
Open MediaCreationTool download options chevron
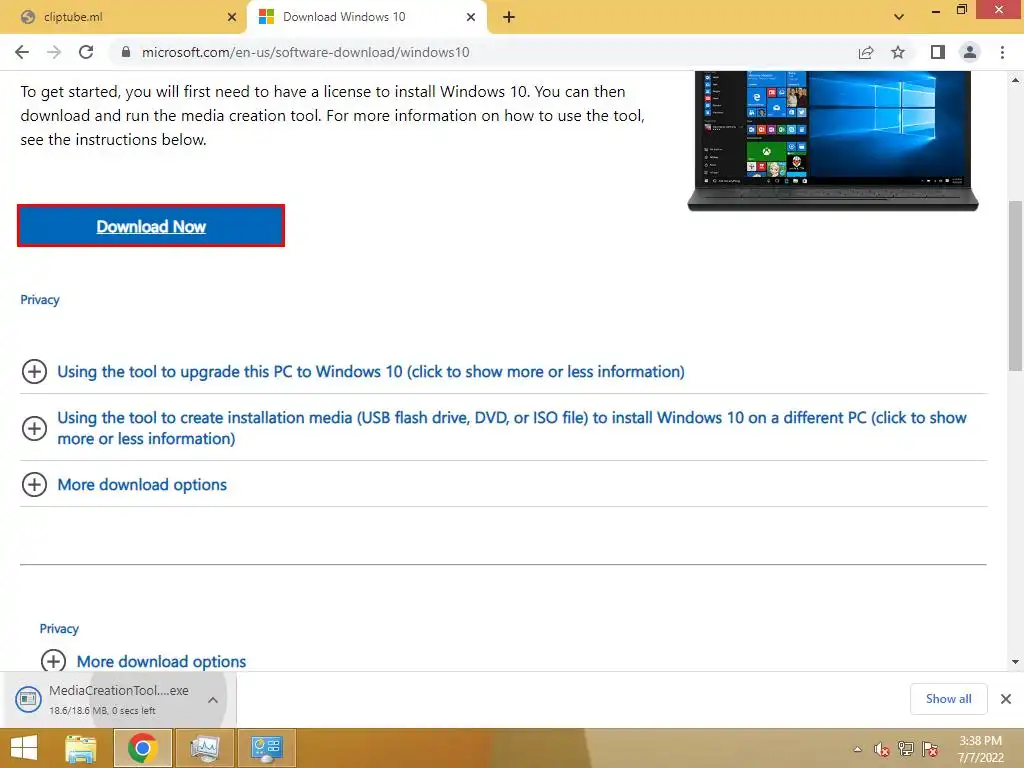(x=213, y=699)
